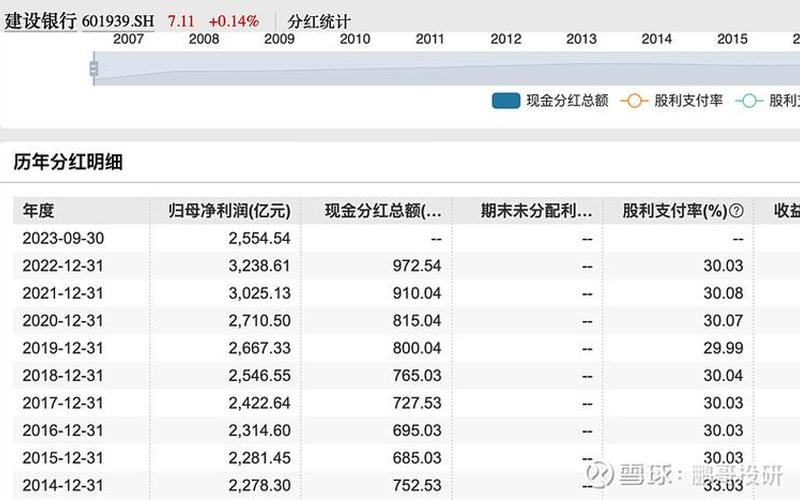The width and height of the screenshot is (800, 500).
Task: Click the 历年分红明细 section heading
Action: (68, 162)
